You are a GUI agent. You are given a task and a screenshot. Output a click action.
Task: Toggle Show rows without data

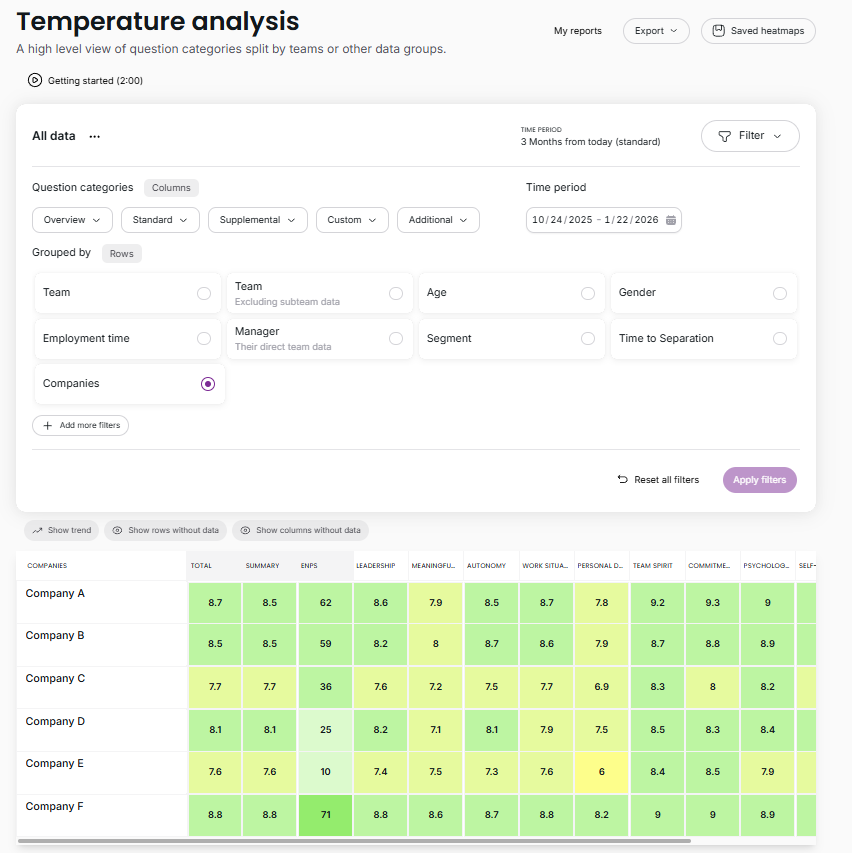[165, 530]
